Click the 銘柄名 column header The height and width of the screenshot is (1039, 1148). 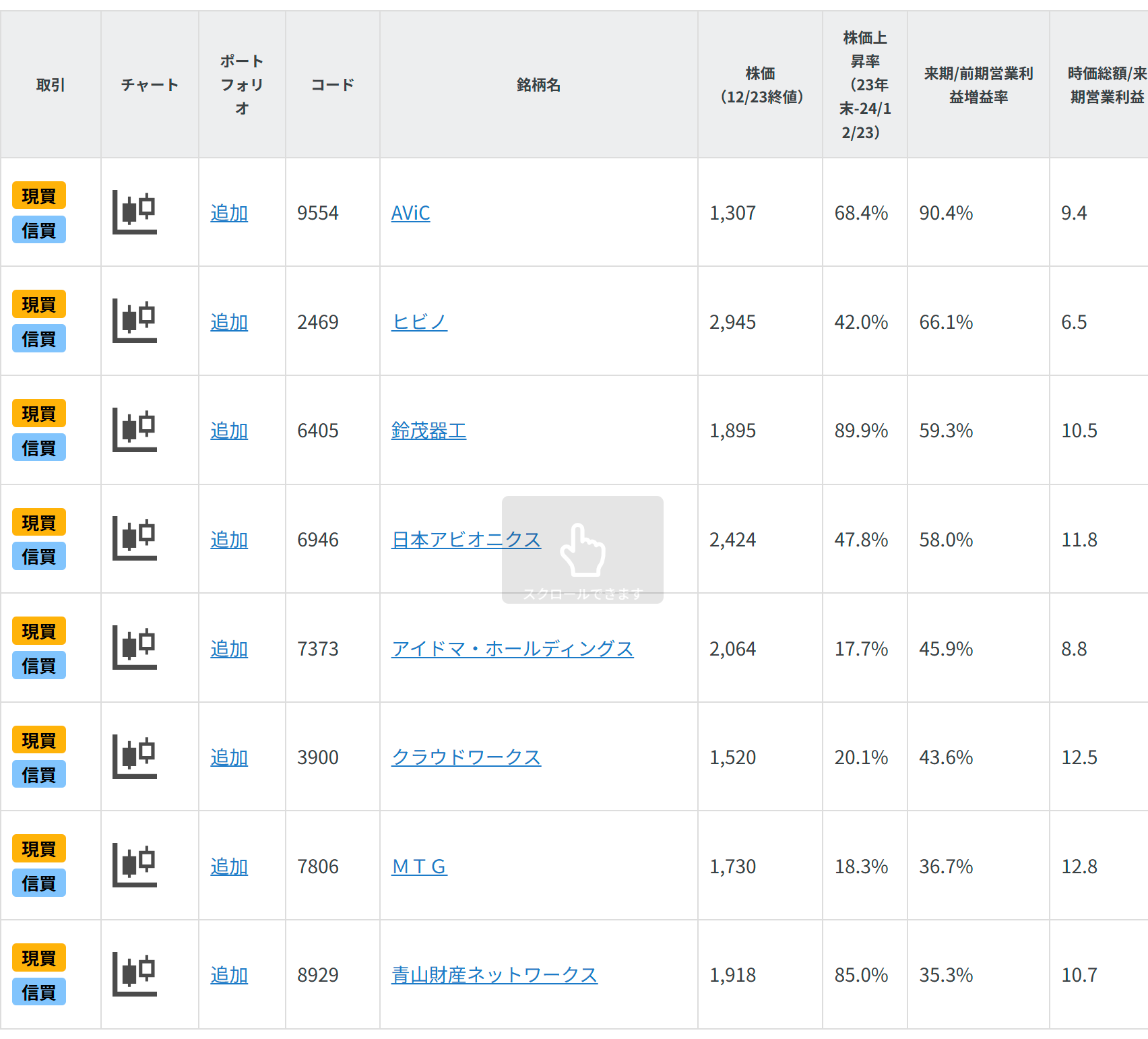538,85
